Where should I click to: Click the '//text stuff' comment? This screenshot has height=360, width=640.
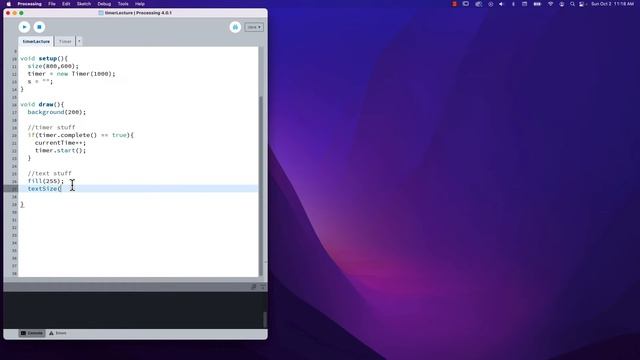(49, 173)
